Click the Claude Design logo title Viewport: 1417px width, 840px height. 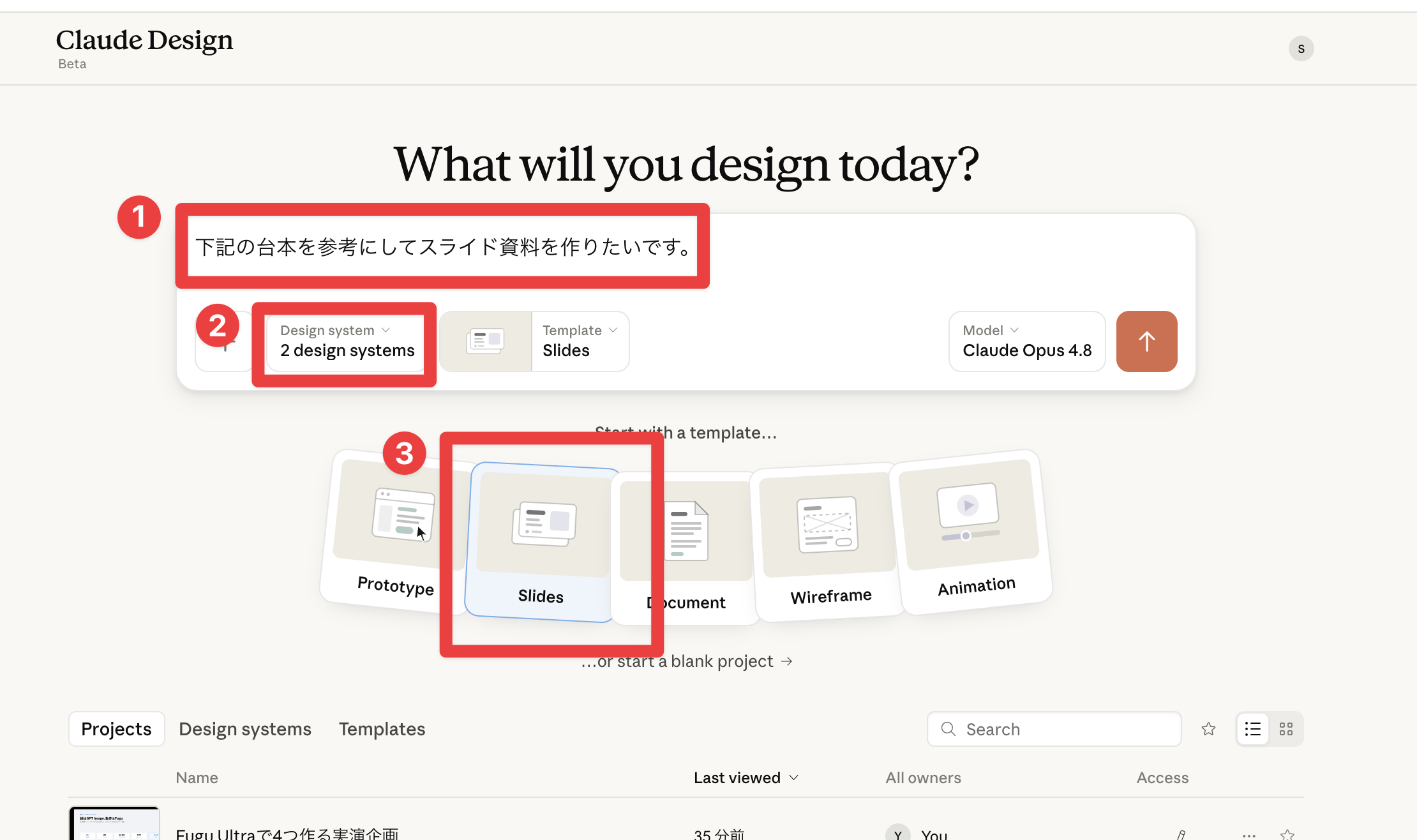pos(144,40)
